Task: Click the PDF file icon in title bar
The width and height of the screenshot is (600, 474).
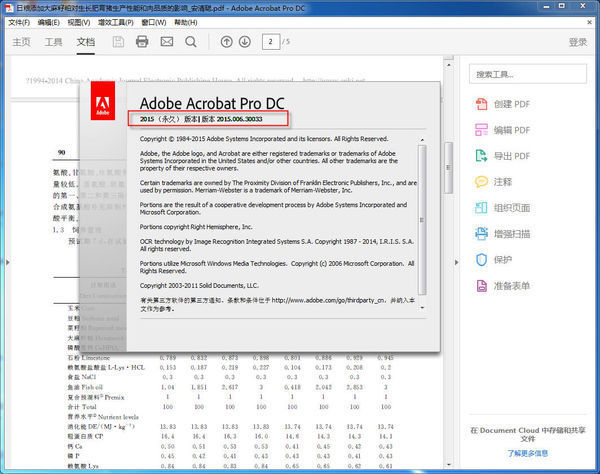Action: (8, 7)
